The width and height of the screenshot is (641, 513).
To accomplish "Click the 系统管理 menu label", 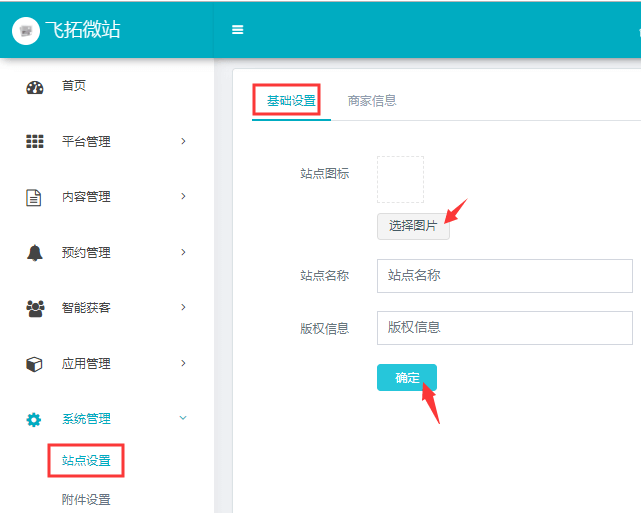I will tap(86, 419).
